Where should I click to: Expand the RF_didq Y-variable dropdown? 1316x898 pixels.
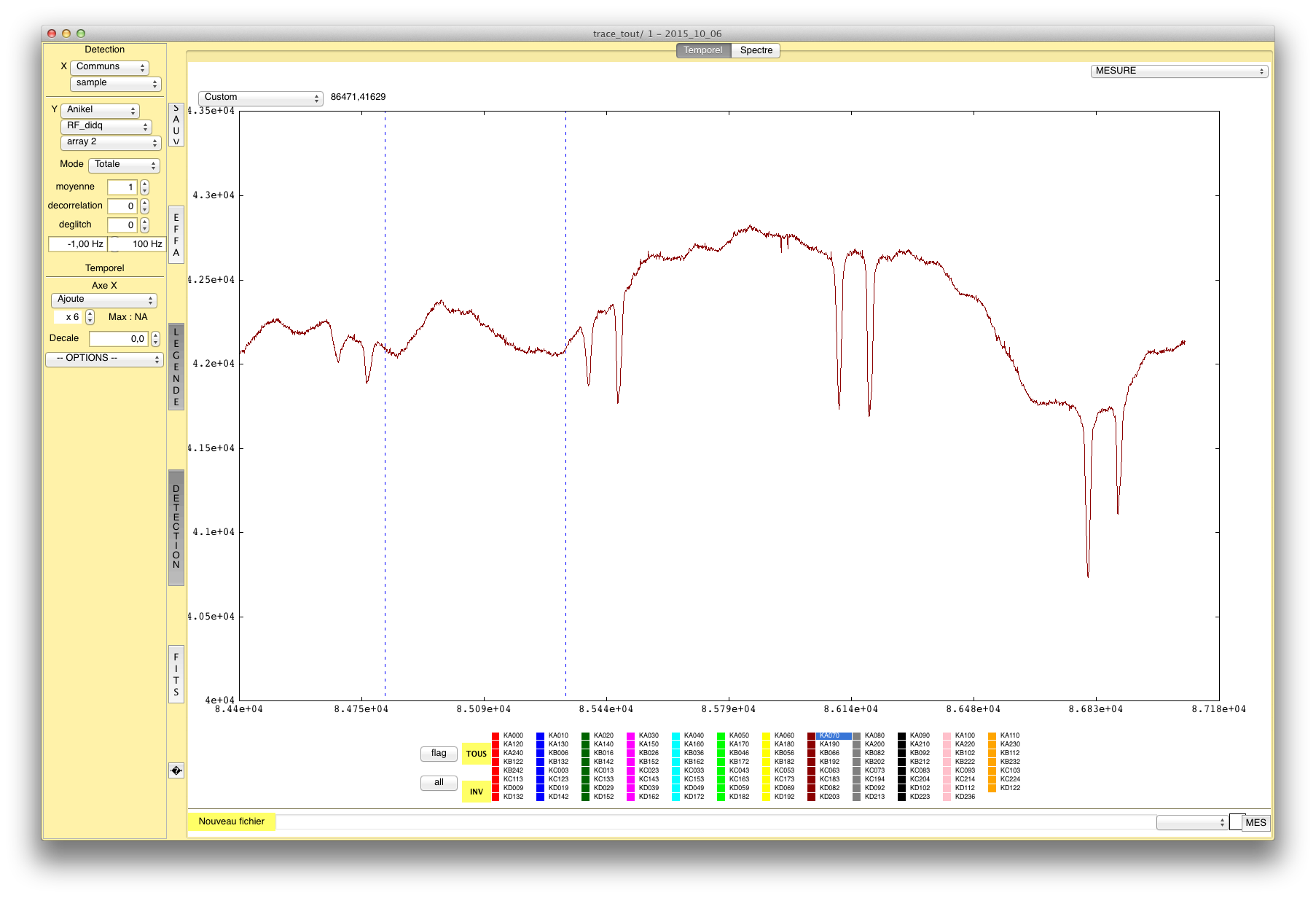point(106,126)
